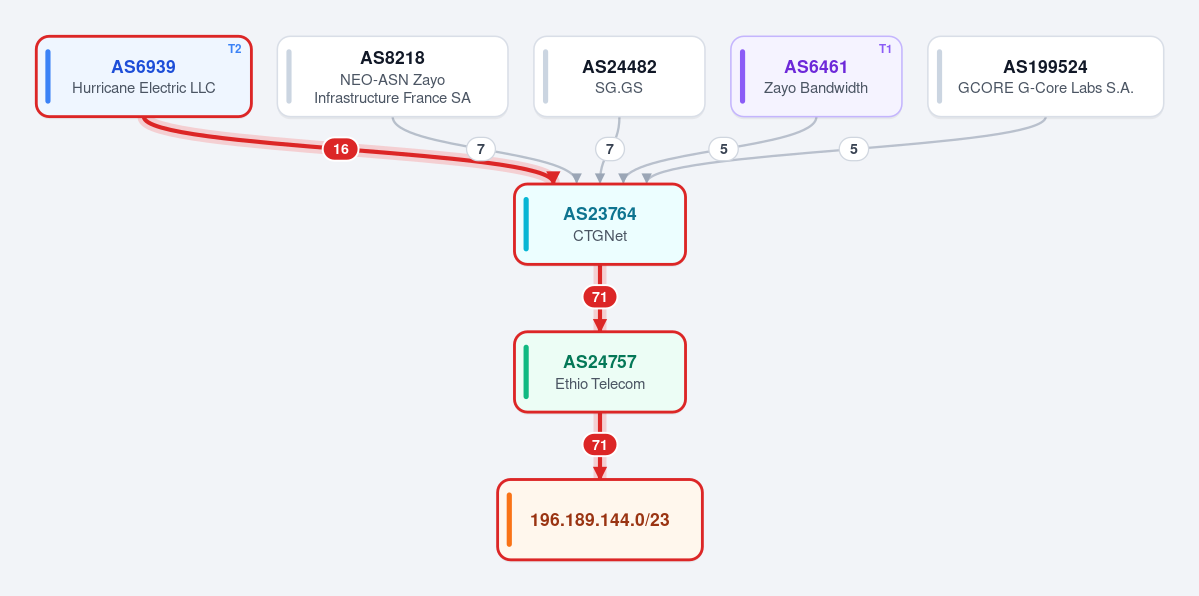The height and width of the screenshot is (596, 1199).
Task: Select the AS199524 GCORE G-Core Labs node
Action: 1045,77
